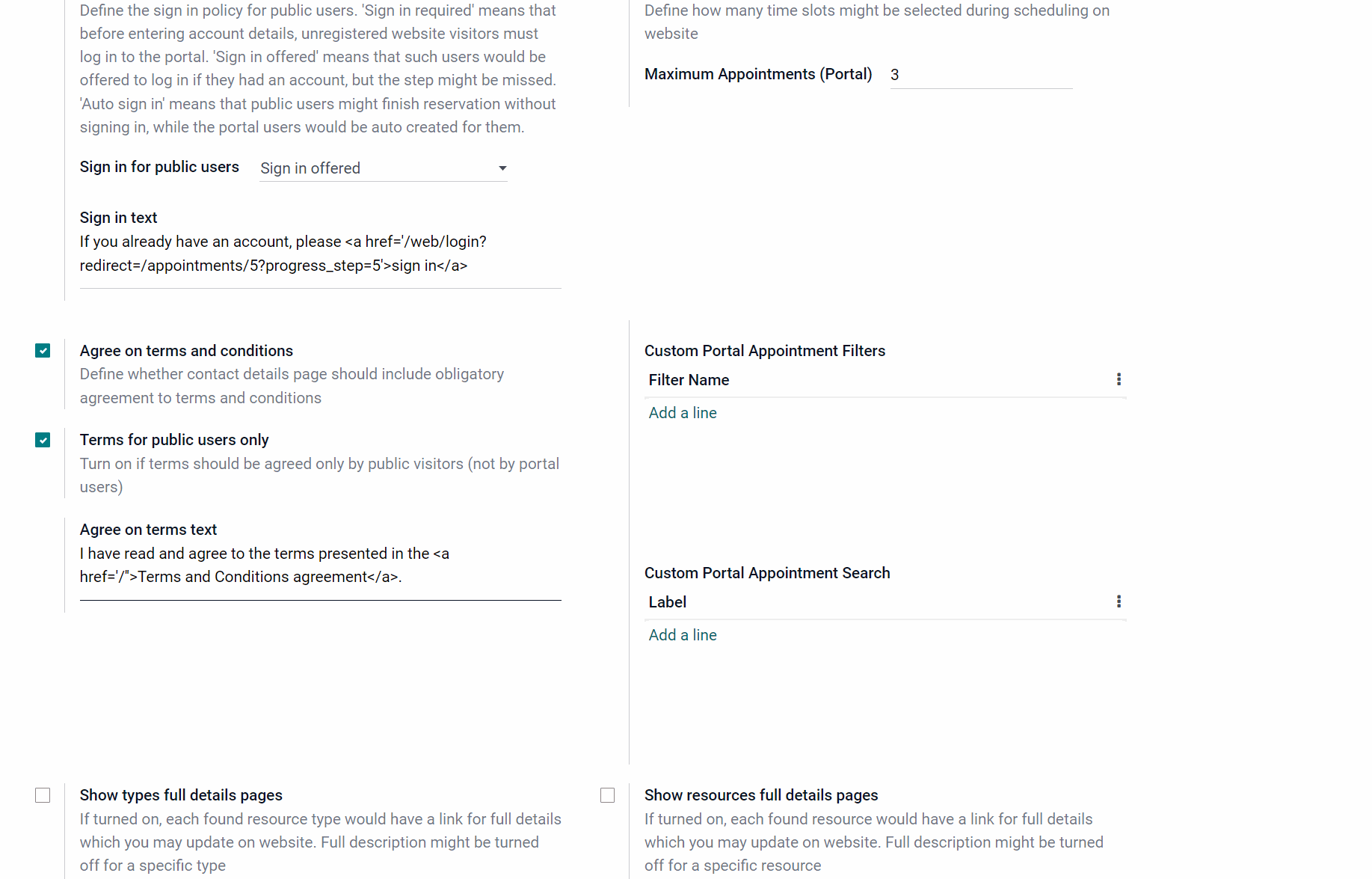Enable Show resources full details pages
The image size is (1372, 879).
tap(607, 795)
